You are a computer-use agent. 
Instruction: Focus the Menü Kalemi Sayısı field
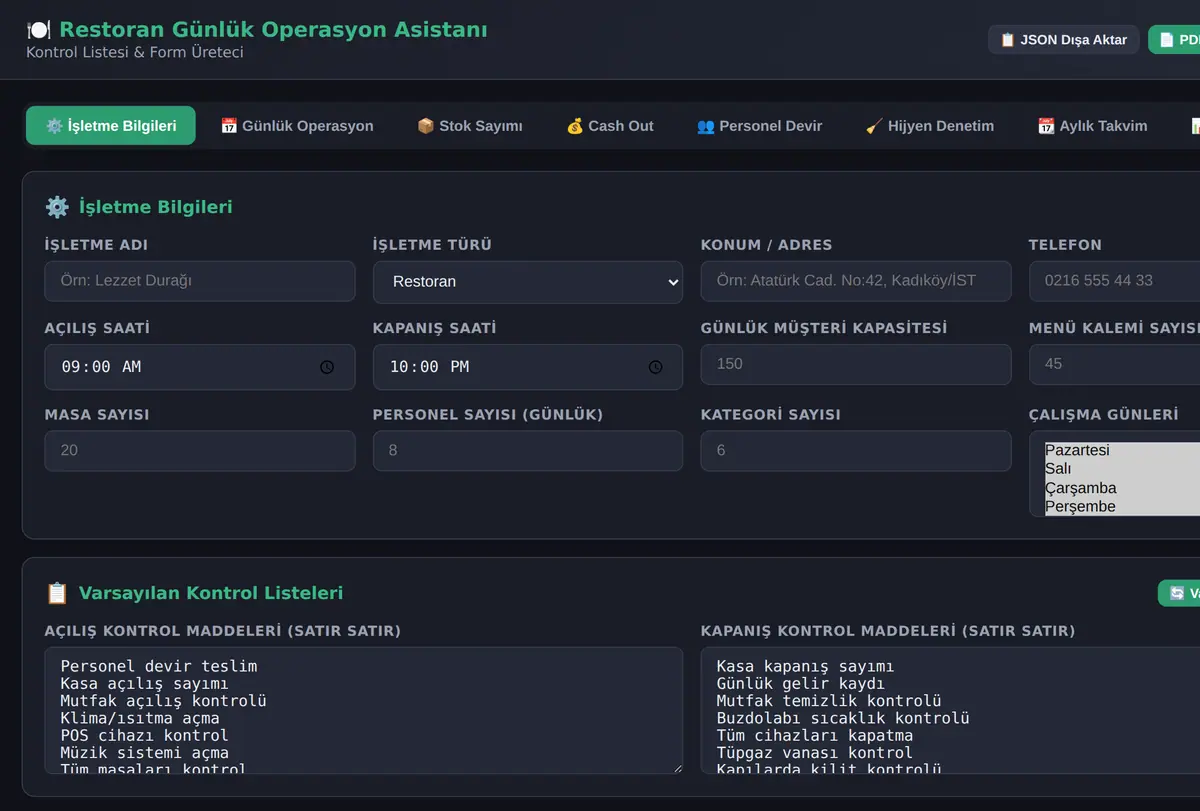click(x=1114, y=364)
